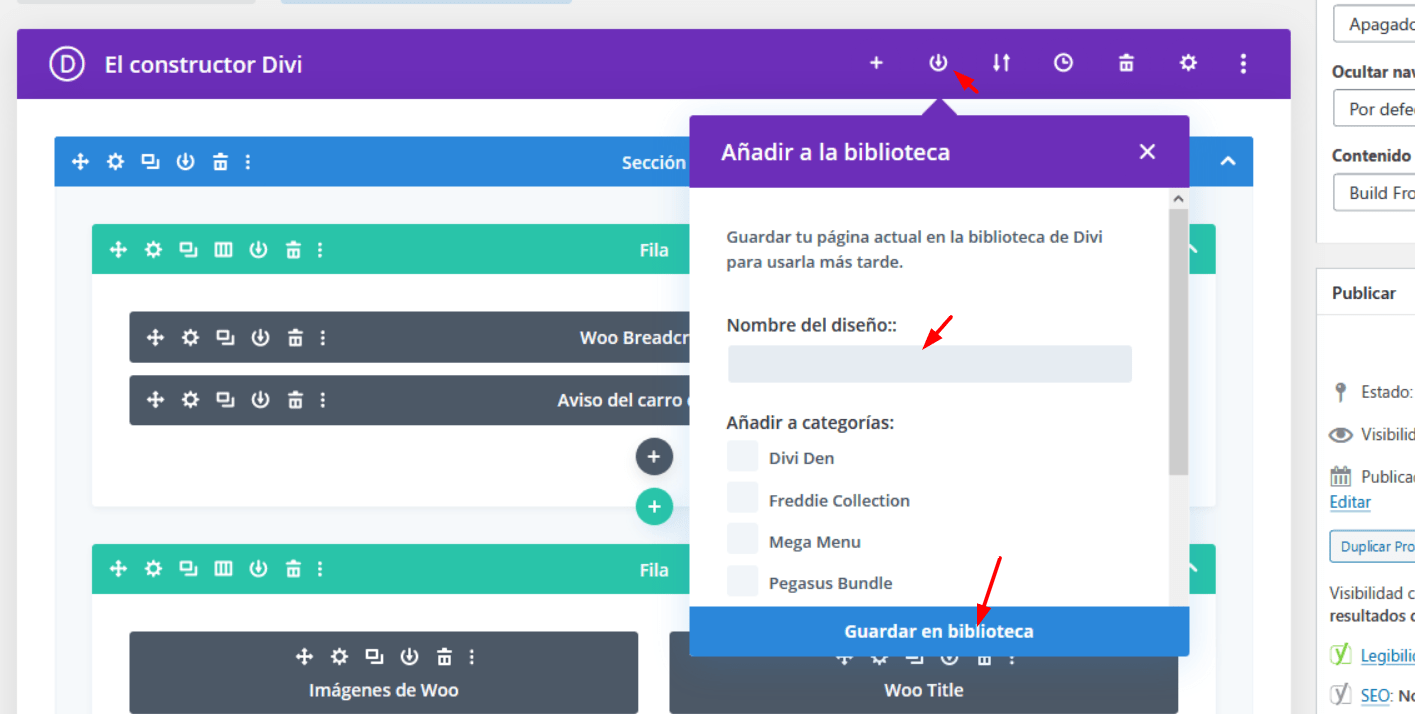Click the Imágenes de Woo module label
This screenshot has height=714, width=1415.
tap(383, 690)
